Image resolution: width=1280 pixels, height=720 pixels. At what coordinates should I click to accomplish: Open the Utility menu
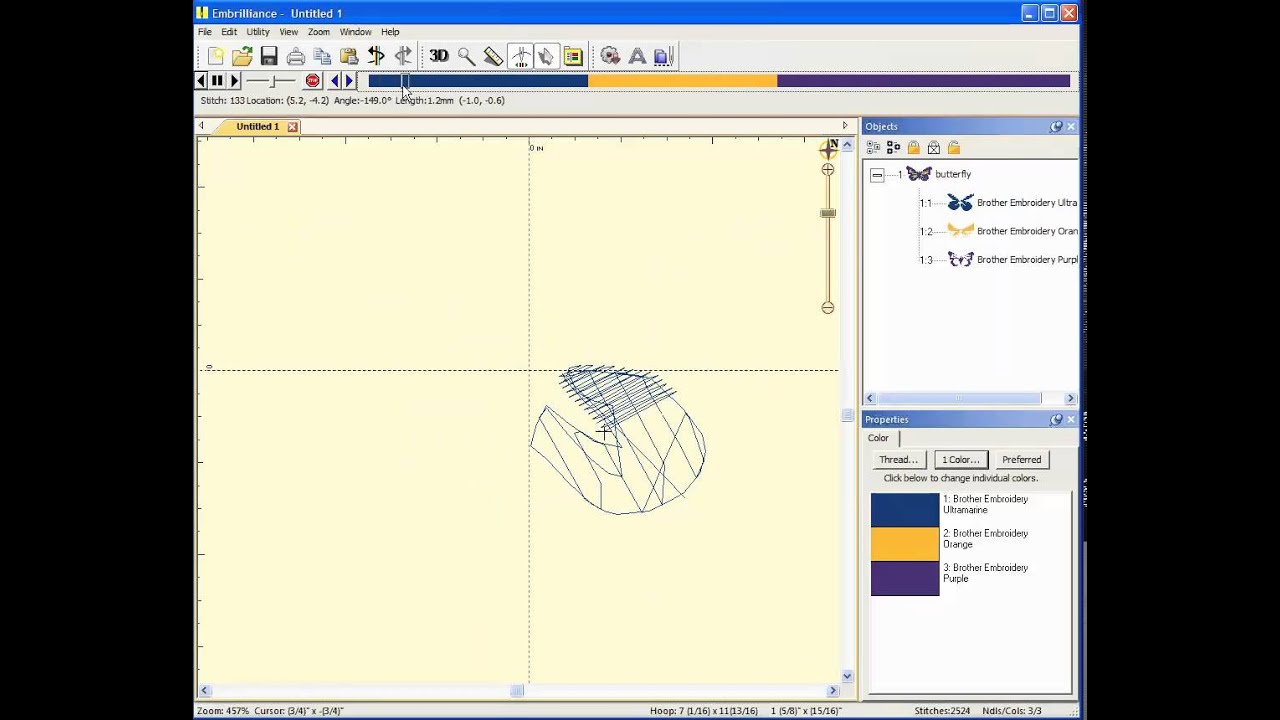[x=258, y=32]
